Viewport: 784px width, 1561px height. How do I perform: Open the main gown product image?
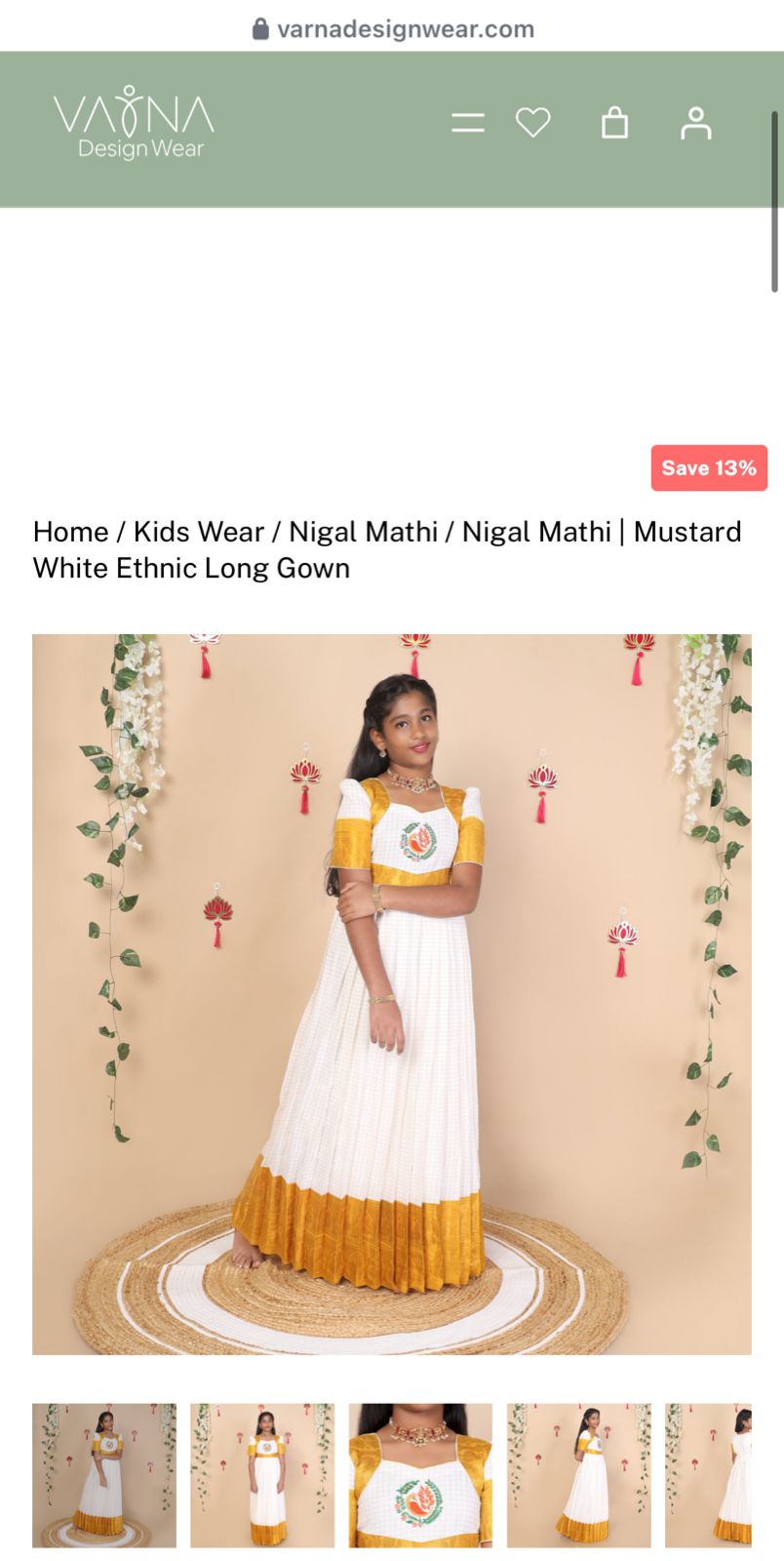pos(392,994)
